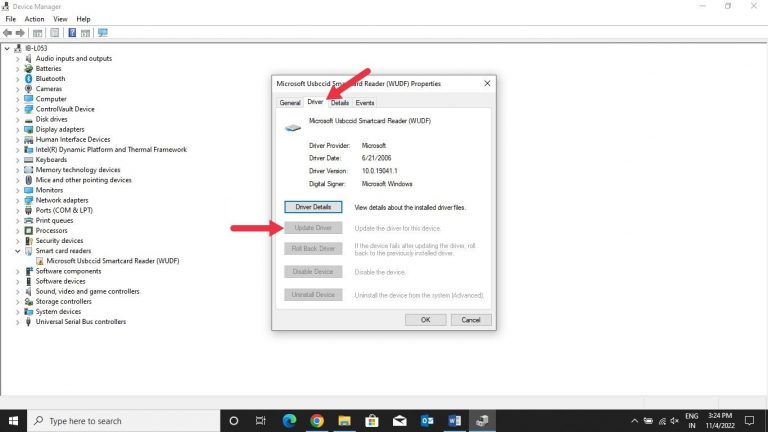Open File Explorer from taskbar
This screenshot has width=768, height=432.
[344, 421]
